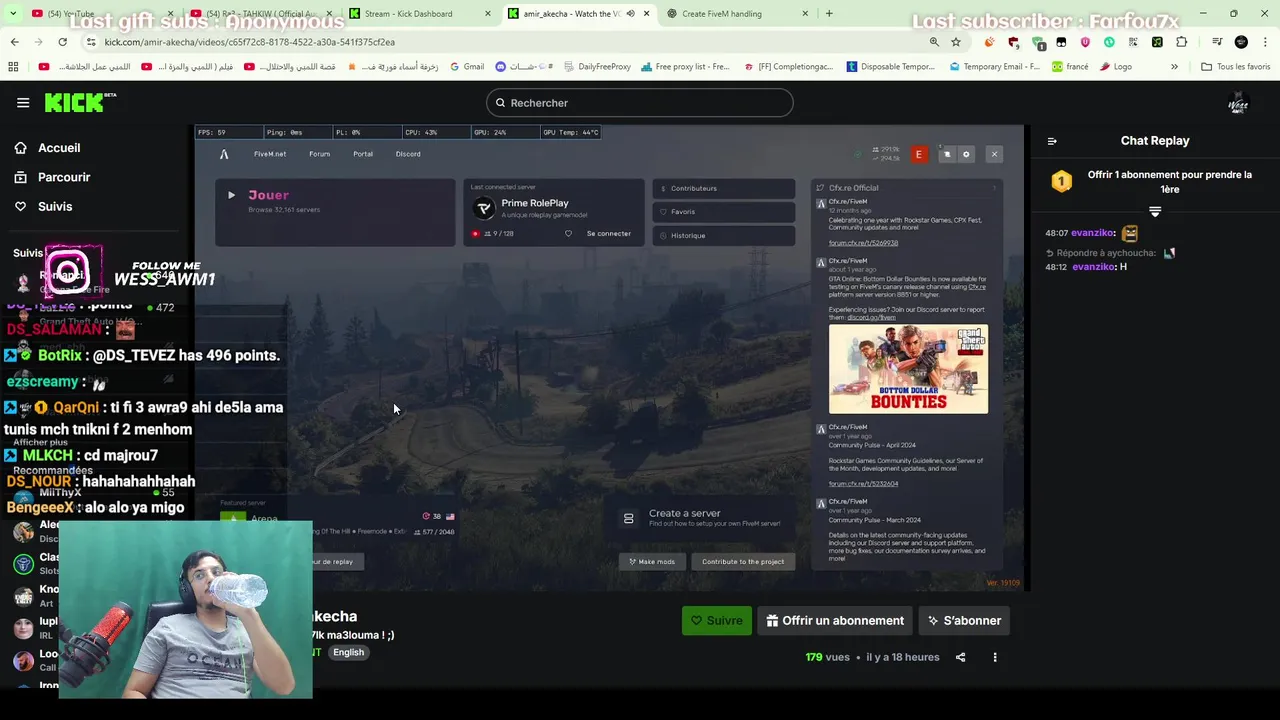This screenshot has width=1280, height=720.
Task: Switch to Stream - Kick Dashboard tab
Action: tap(419, 14)
